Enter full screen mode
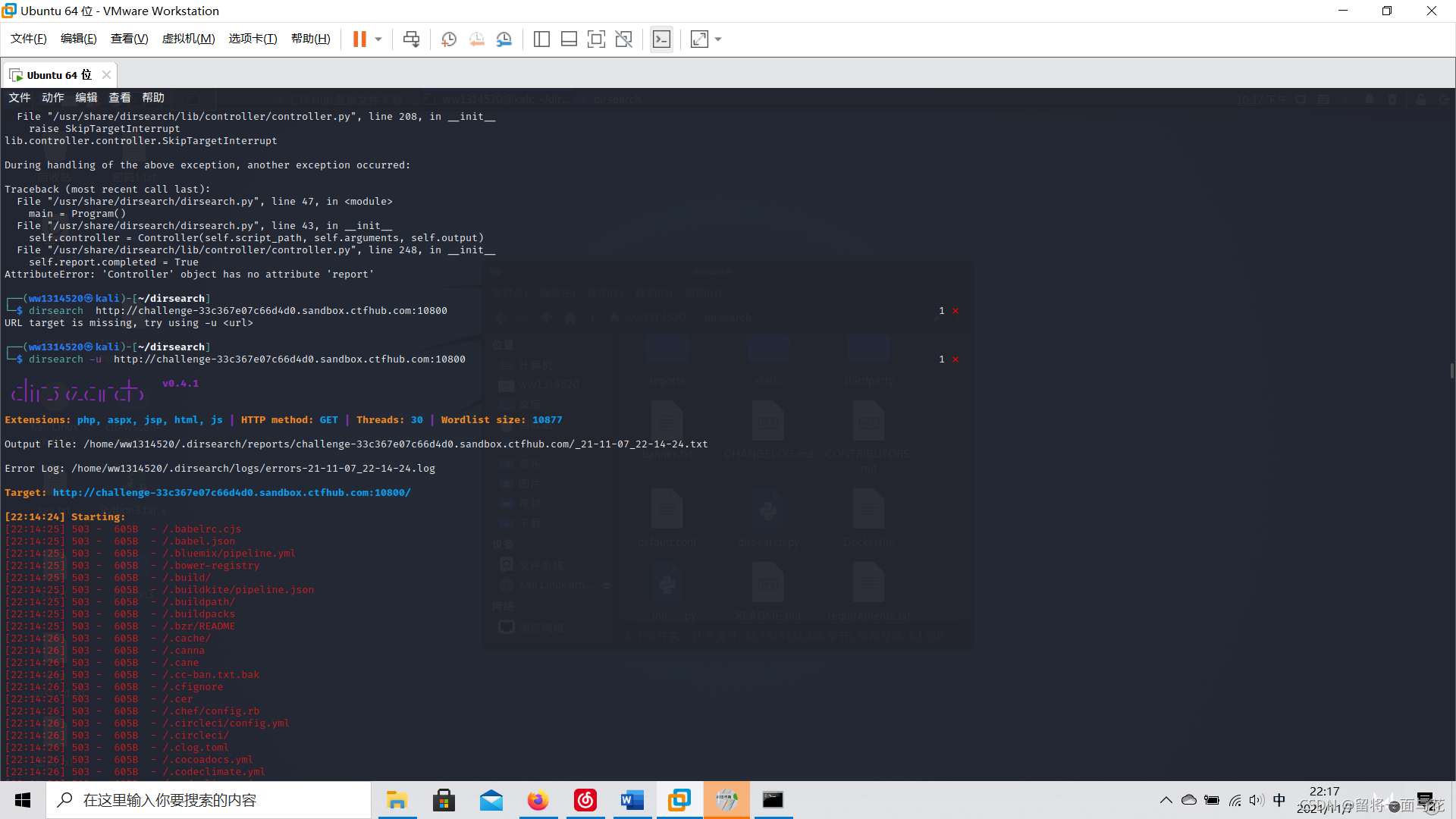 596,39
